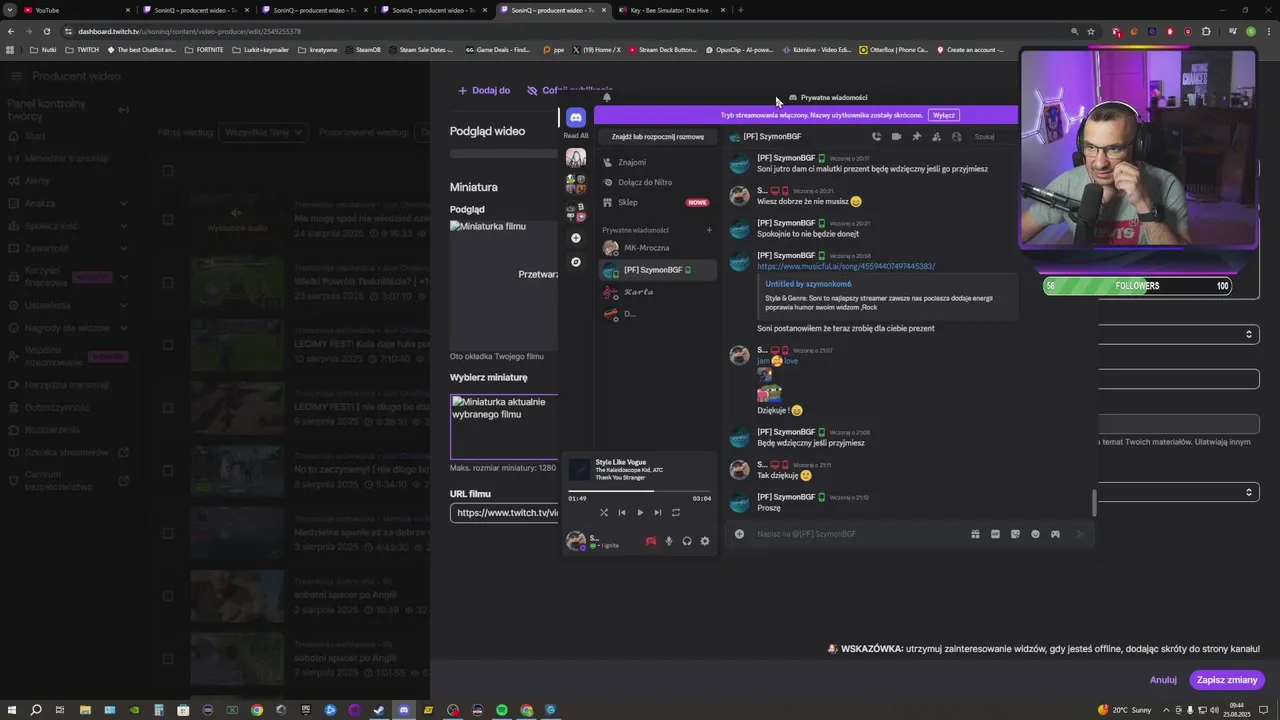
Task: Switch to Bee Simulator key browser tab
Action: (x=672, y=10)
